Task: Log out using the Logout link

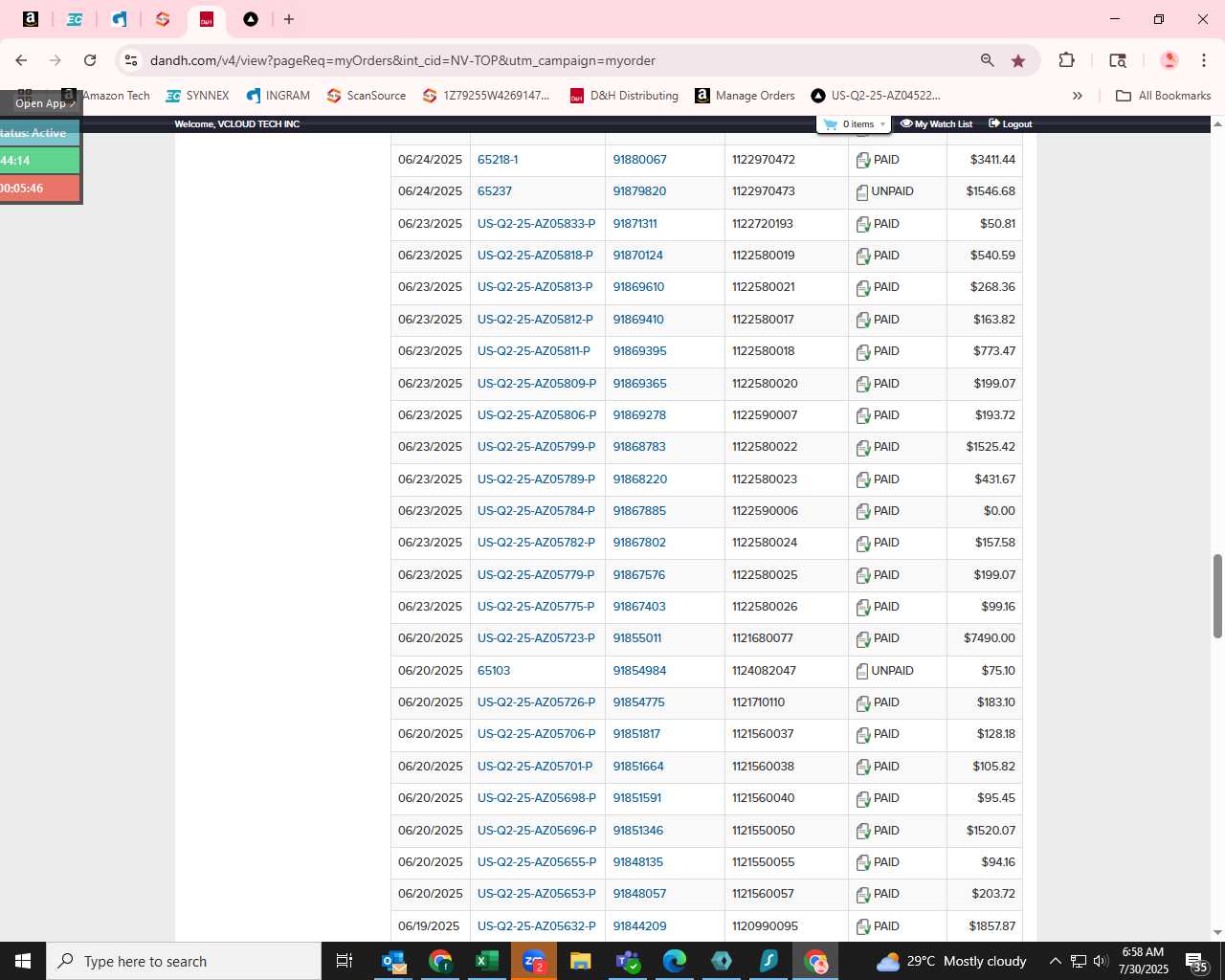Action: (1011, 124)
